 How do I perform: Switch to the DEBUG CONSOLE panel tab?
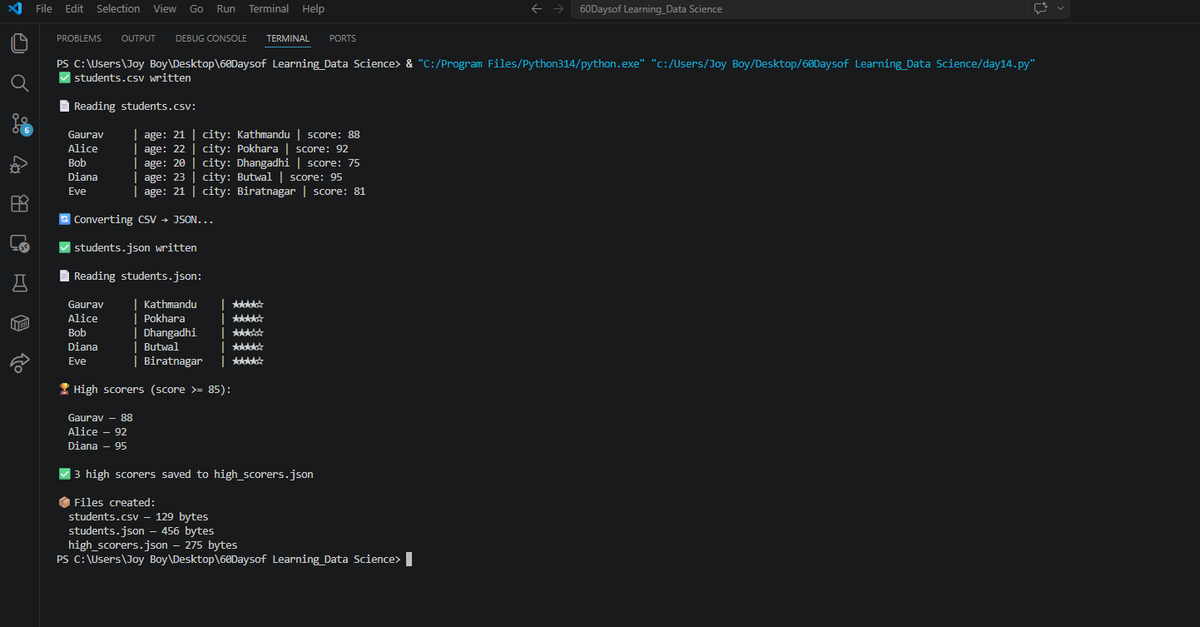click(x=211, y=38)
